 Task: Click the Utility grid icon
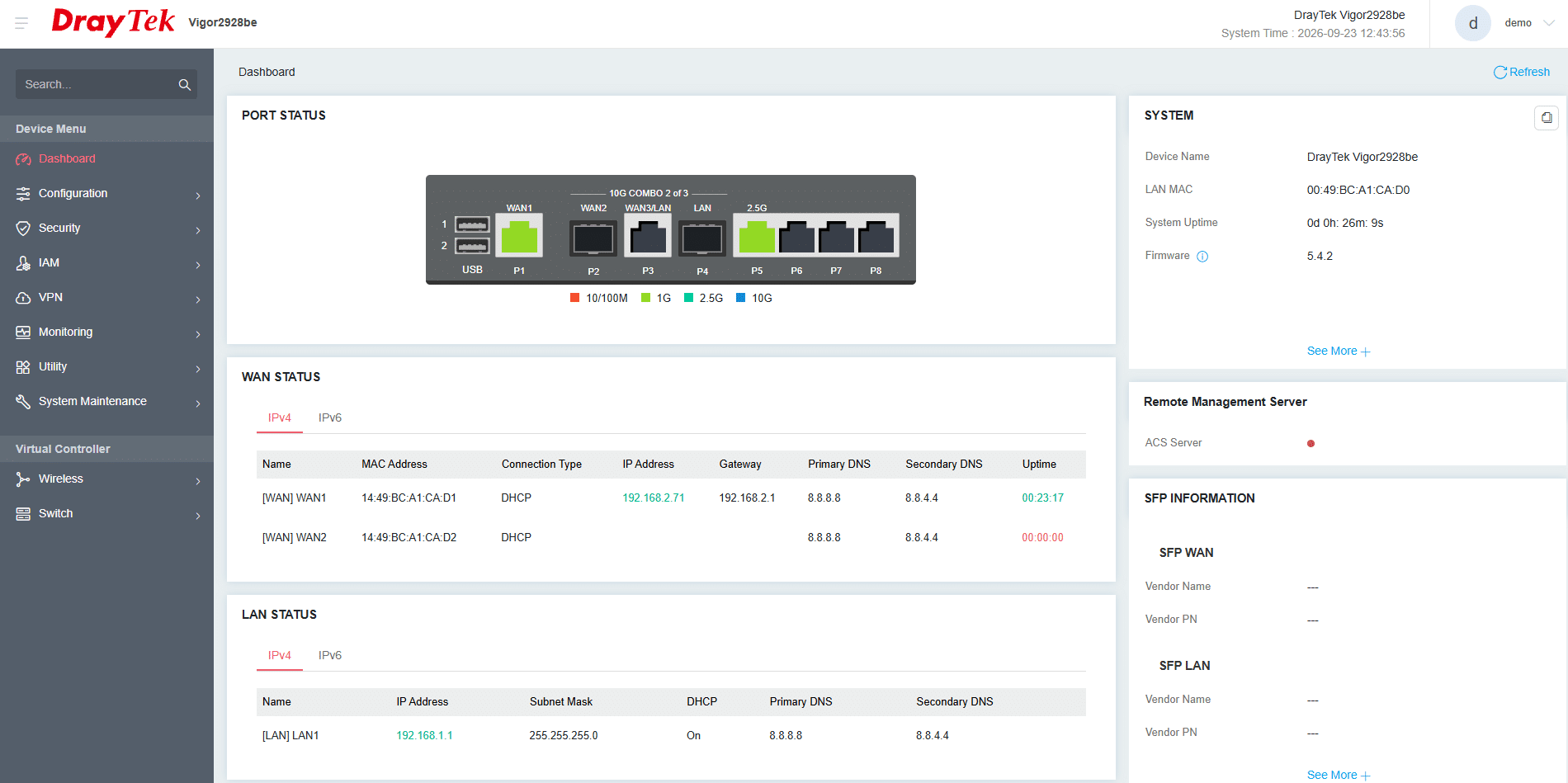23,367
